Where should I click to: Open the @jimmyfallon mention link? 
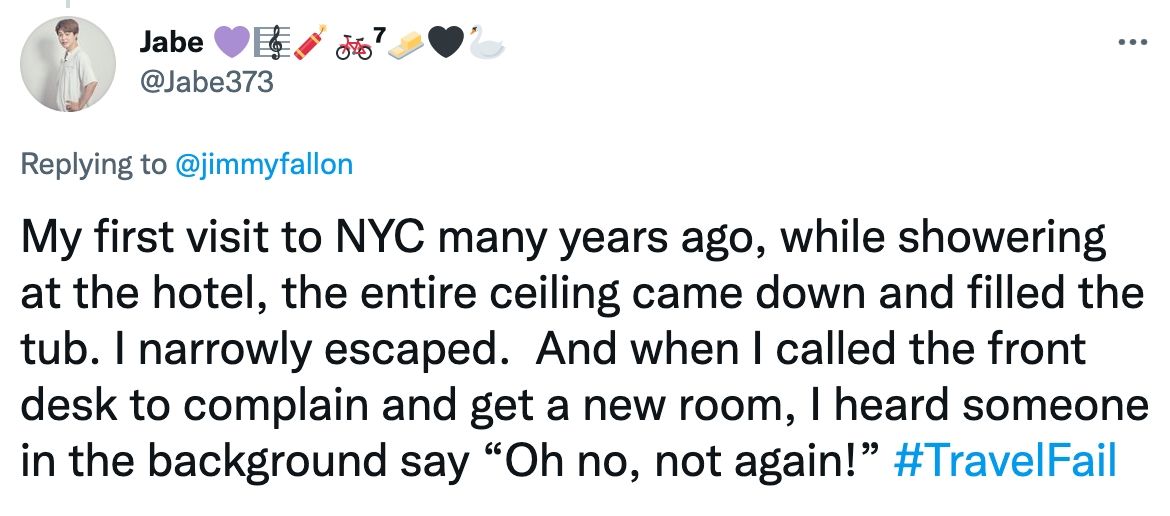[263, 164]
